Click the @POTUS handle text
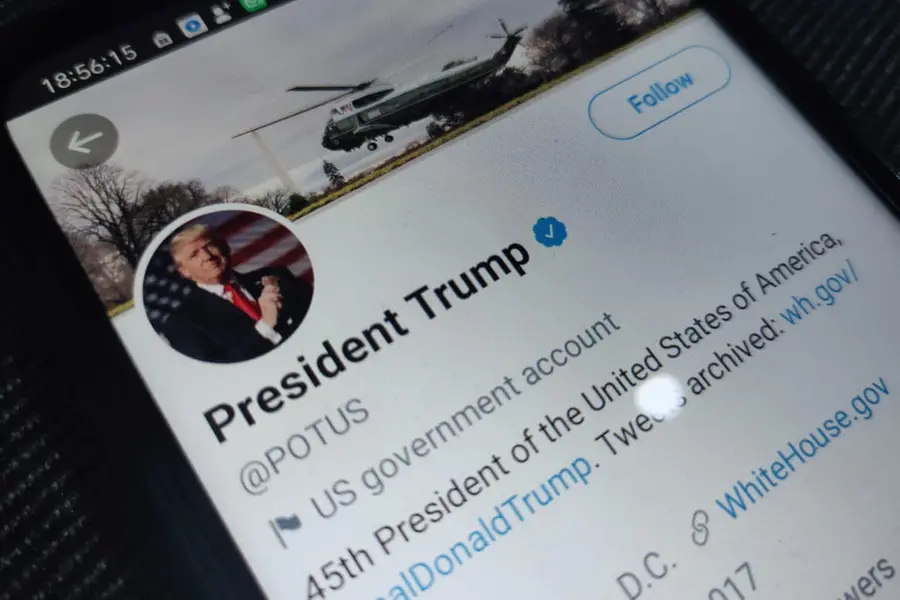This screenshot has width=900, height=600. (304, 445)
